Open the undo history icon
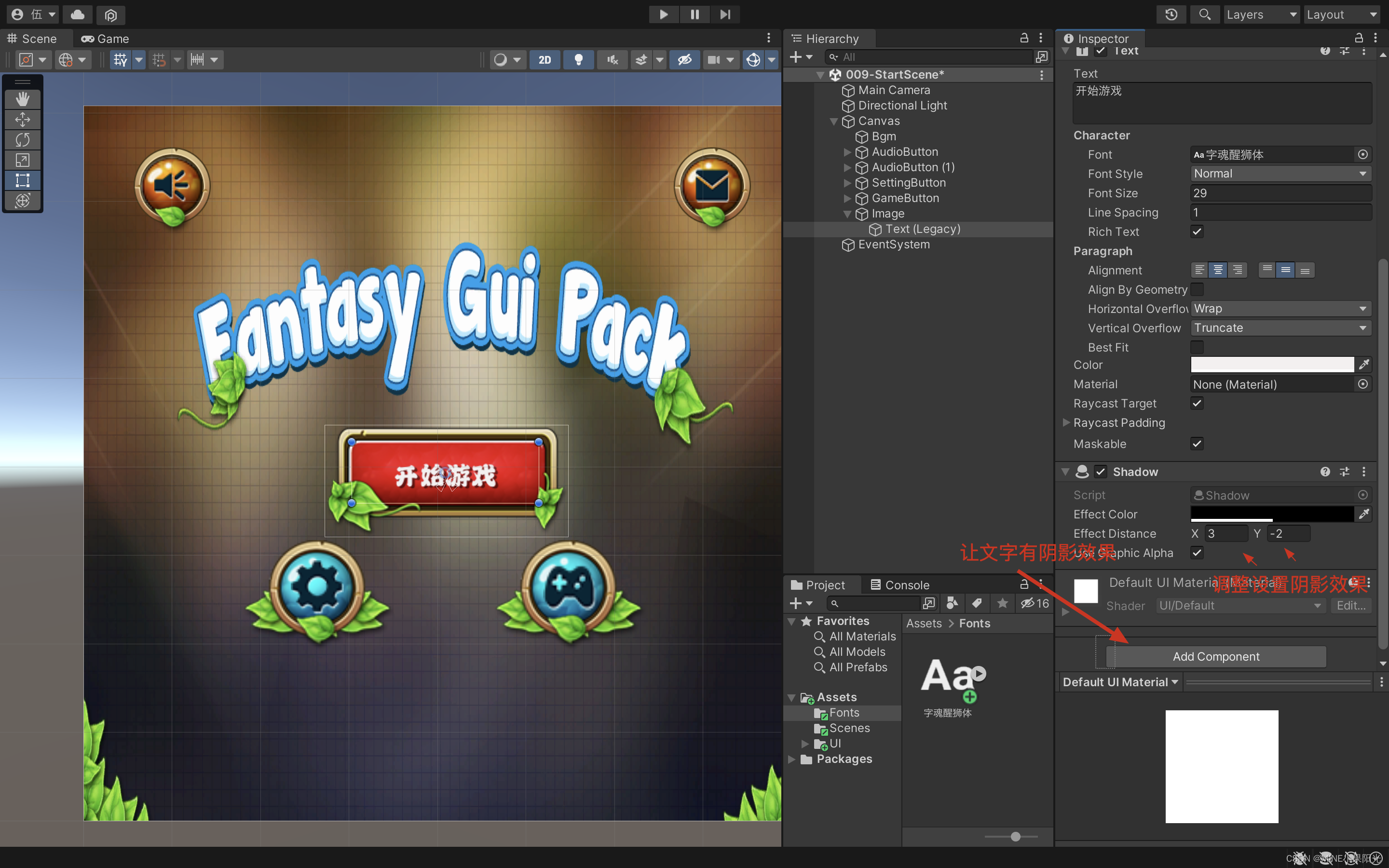The height and width of the screenshot is (868, 1389). [1171, 14]
